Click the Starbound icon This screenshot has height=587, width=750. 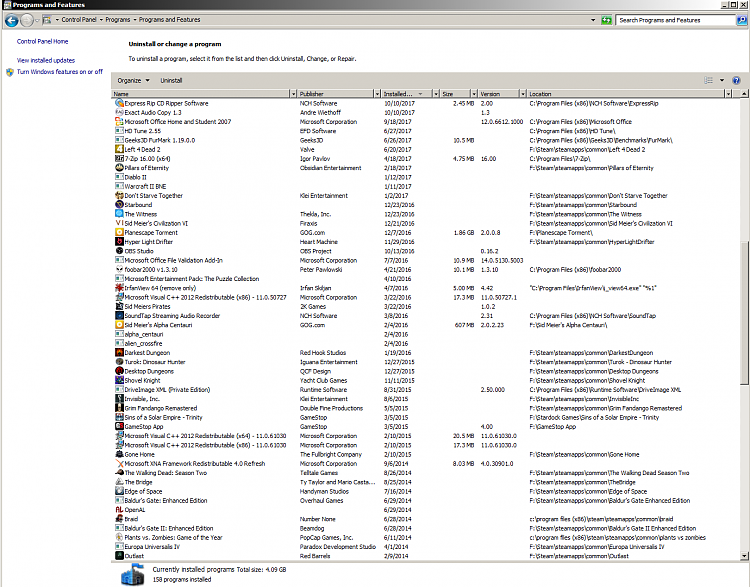point(119,204)
